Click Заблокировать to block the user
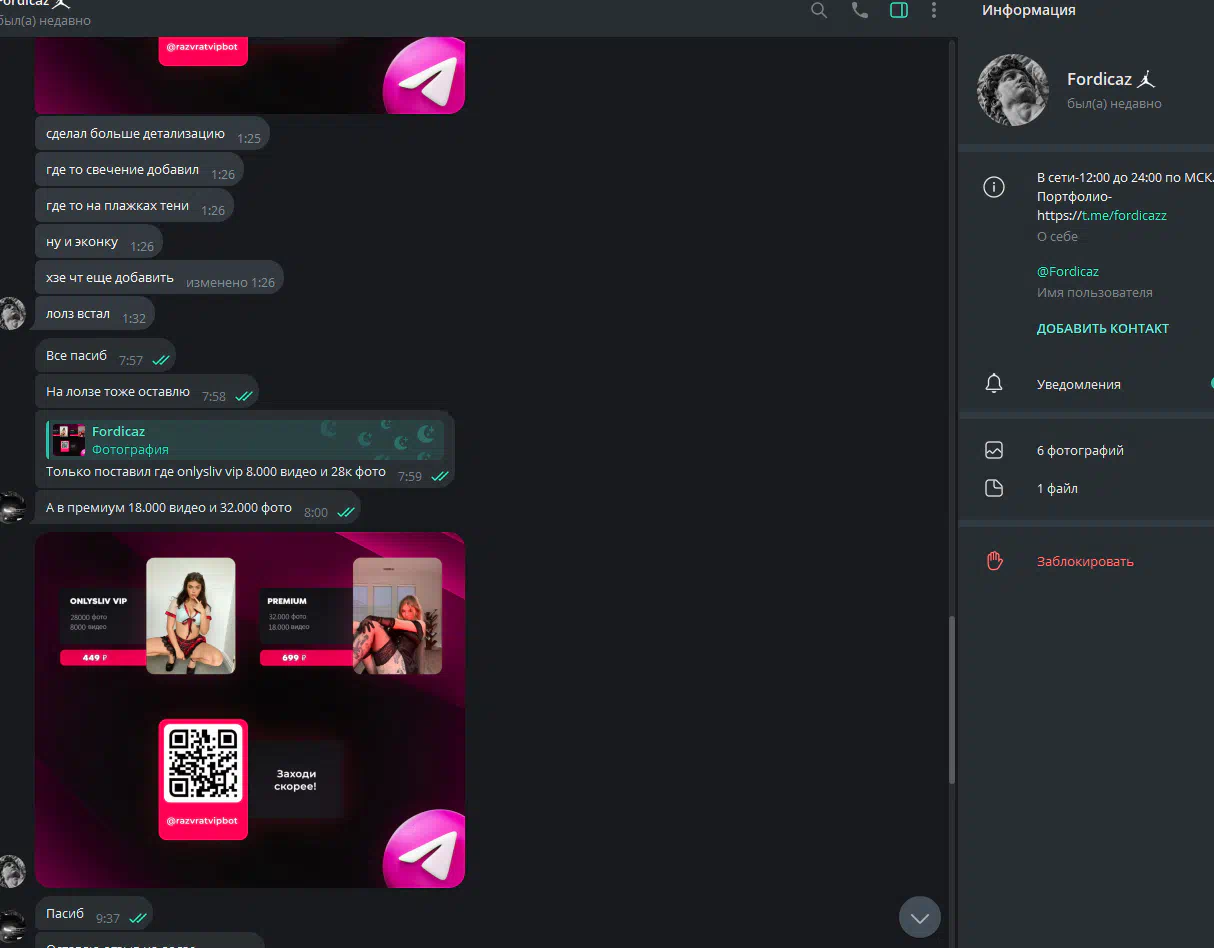 [1085, 561]
